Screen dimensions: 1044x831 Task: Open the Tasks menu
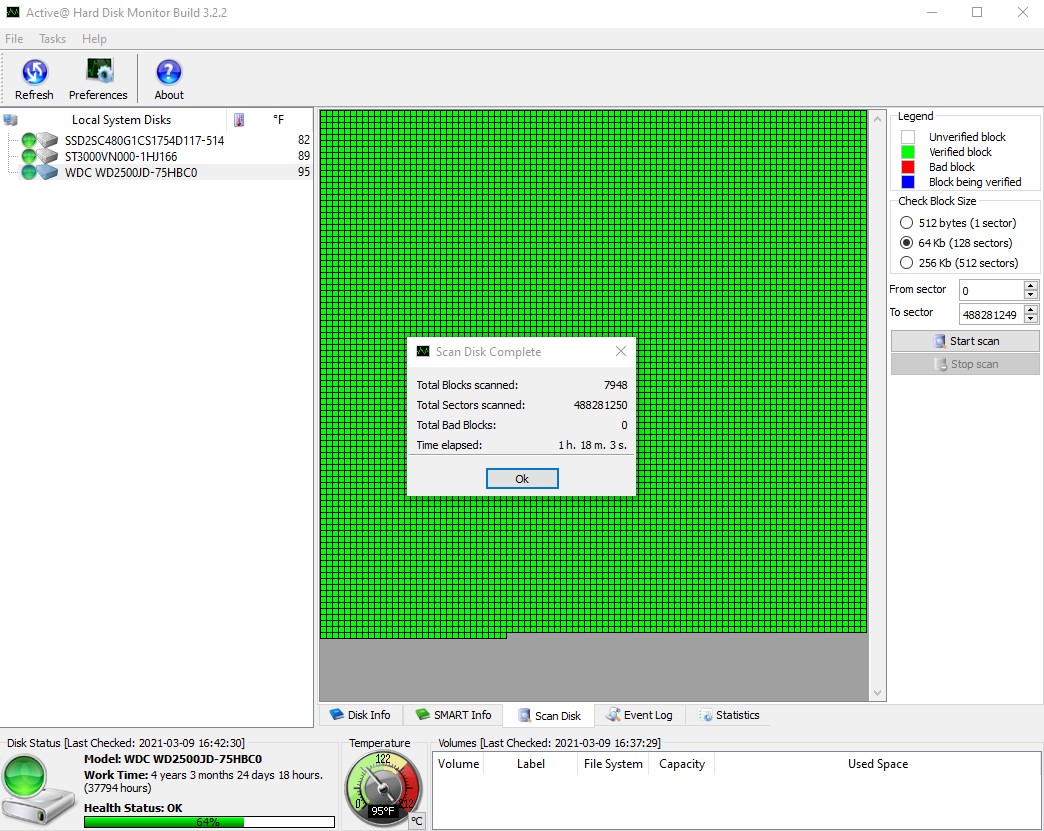(52, 39)
